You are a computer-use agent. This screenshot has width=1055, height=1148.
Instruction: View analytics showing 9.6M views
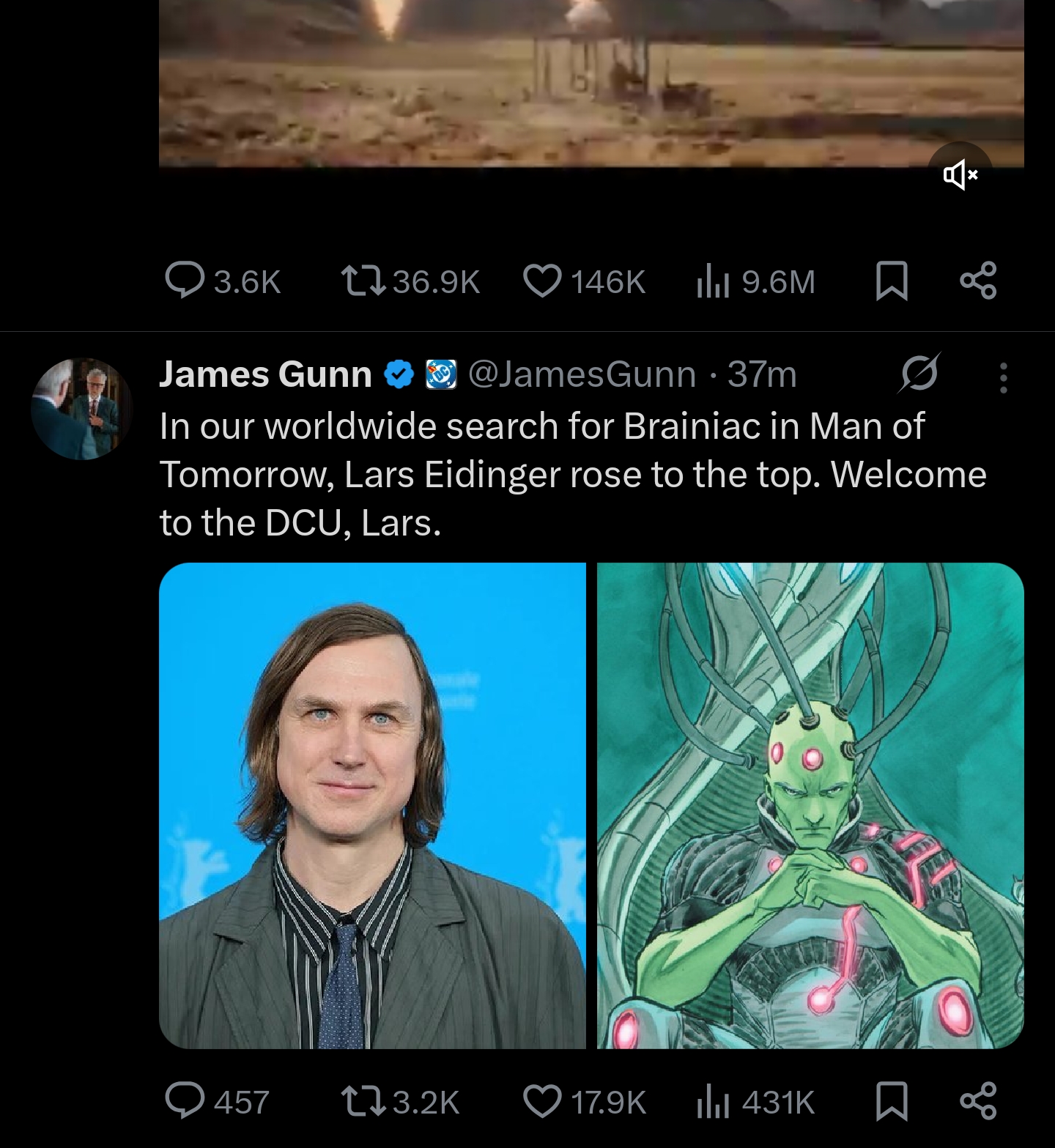pos(712,281)
